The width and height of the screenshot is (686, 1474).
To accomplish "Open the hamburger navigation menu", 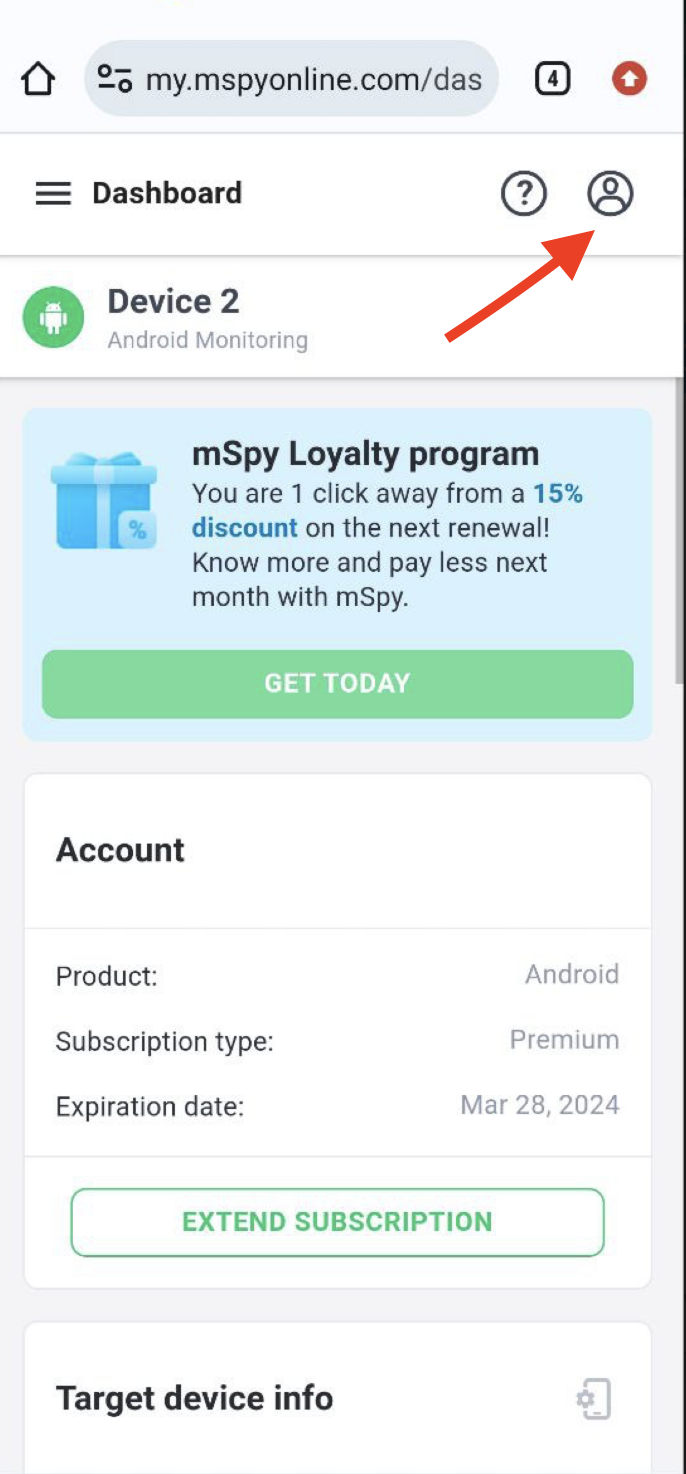I will coord(53,193).
